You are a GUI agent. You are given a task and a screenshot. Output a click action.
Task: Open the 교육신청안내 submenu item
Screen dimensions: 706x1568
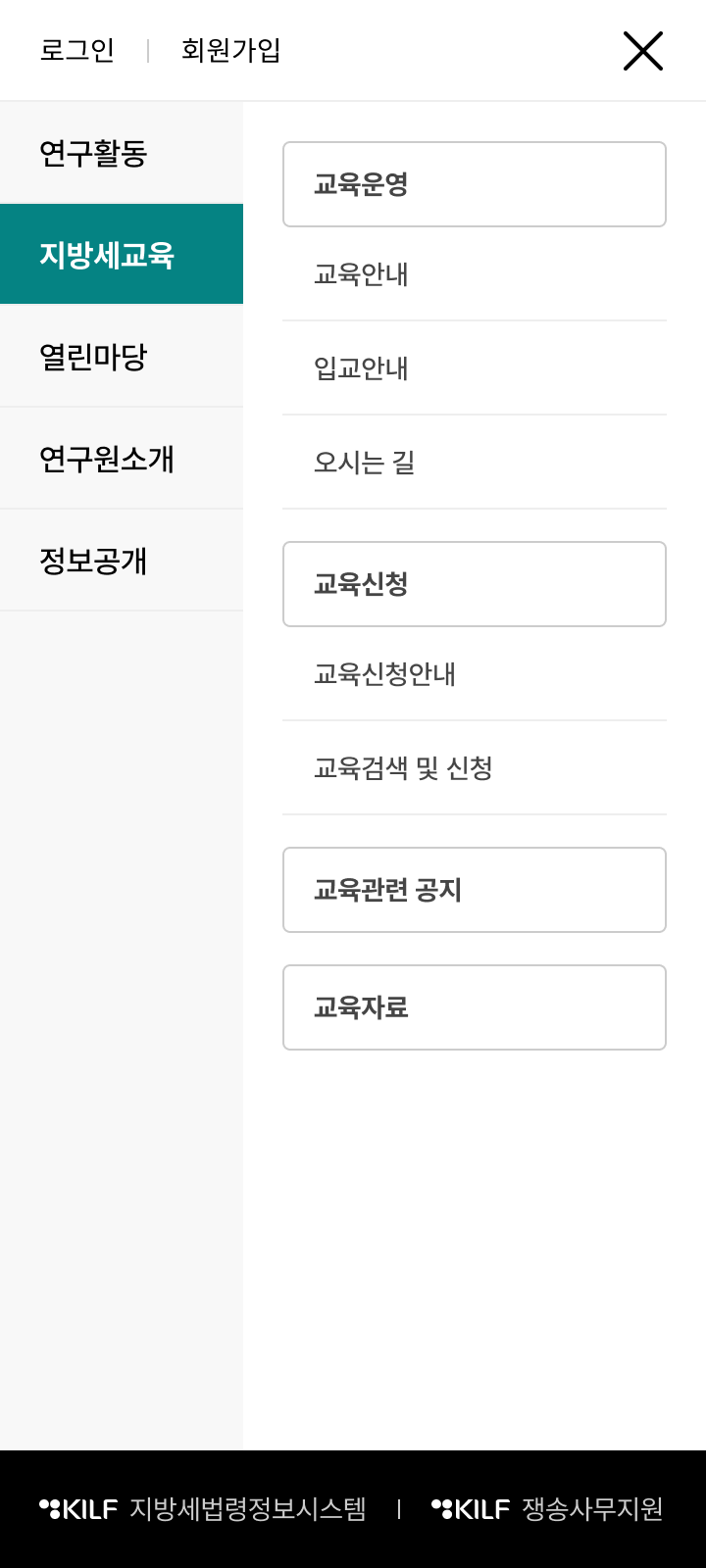[x=384, y=674]
